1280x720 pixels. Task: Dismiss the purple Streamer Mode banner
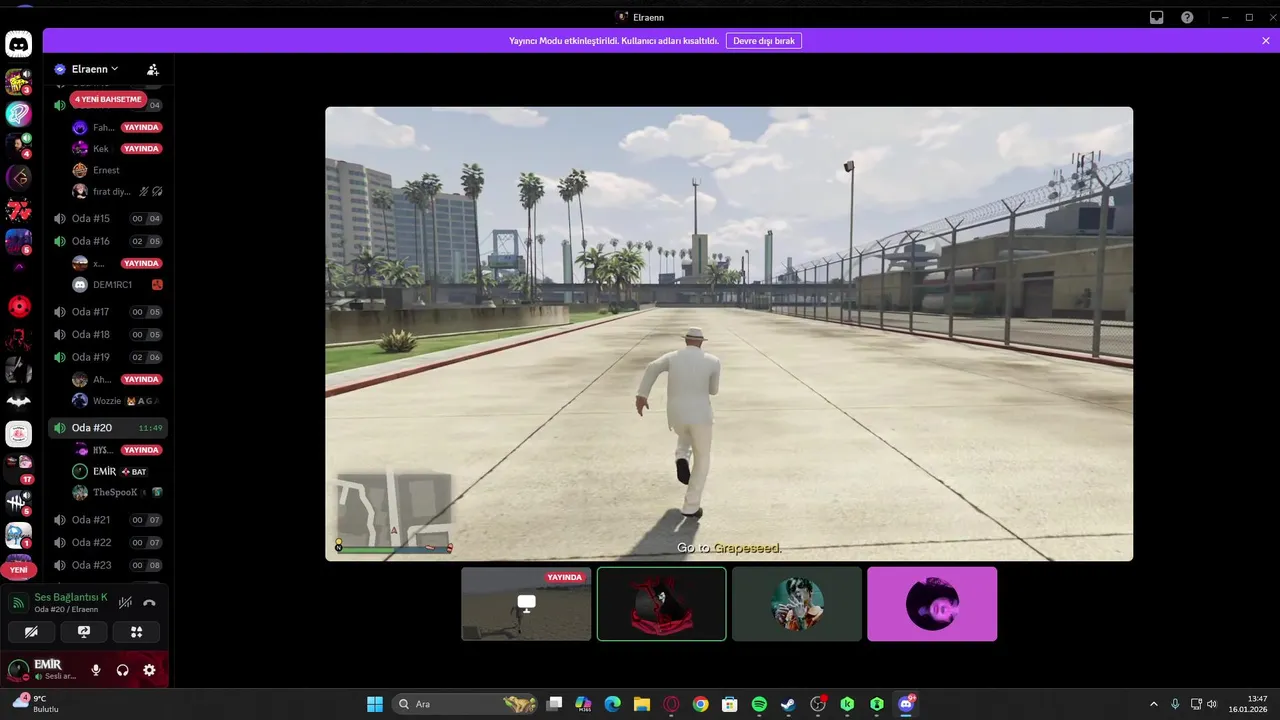pos(1266,41)
